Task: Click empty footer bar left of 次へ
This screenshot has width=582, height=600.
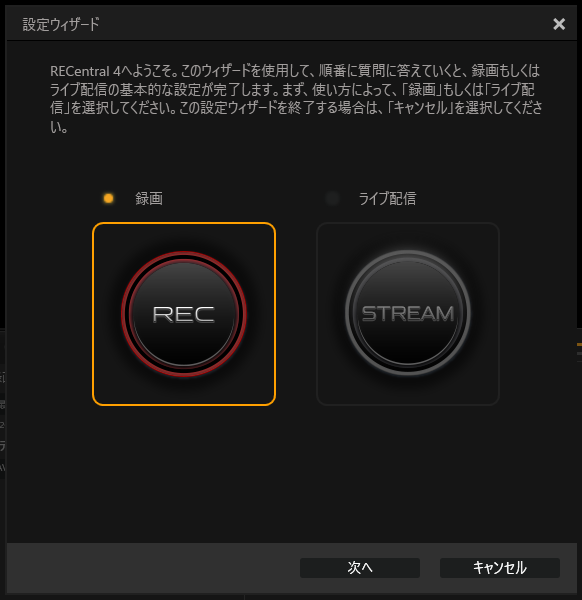Action: pos(153,567)
